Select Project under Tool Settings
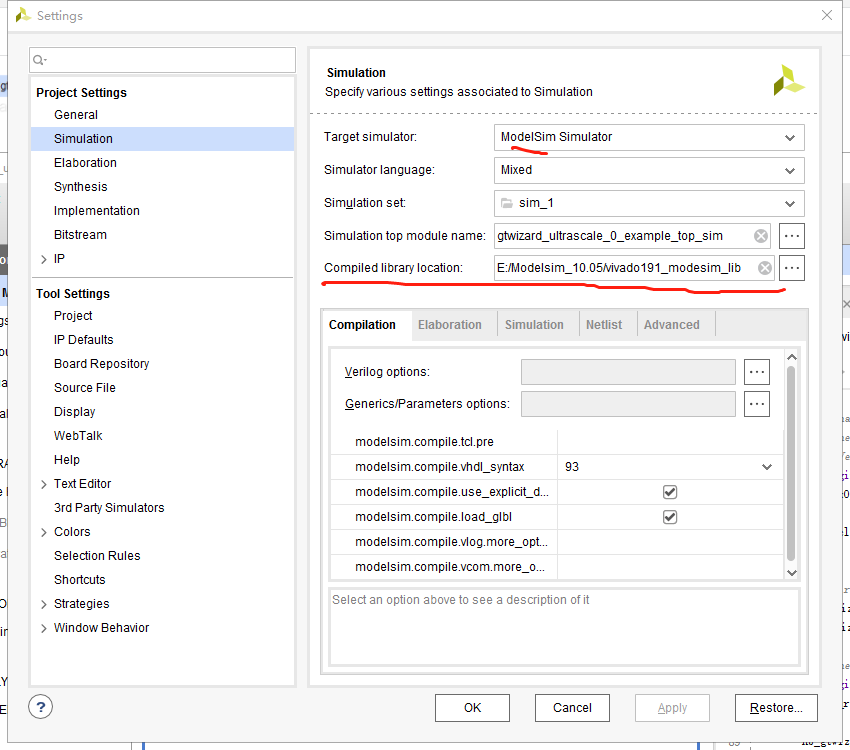 point(73,316)
